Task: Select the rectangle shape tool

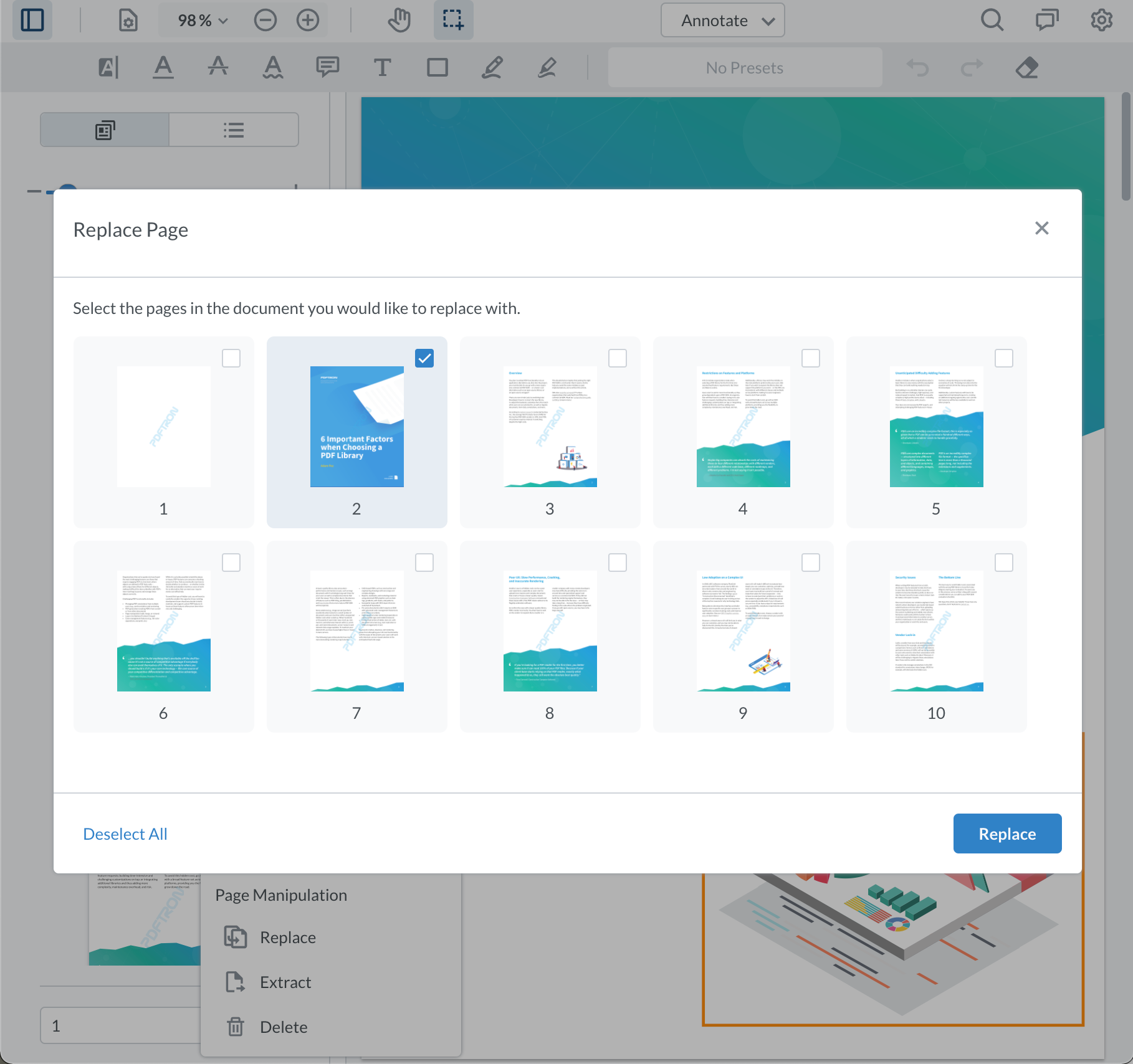Action: click(x=437, y=67)
